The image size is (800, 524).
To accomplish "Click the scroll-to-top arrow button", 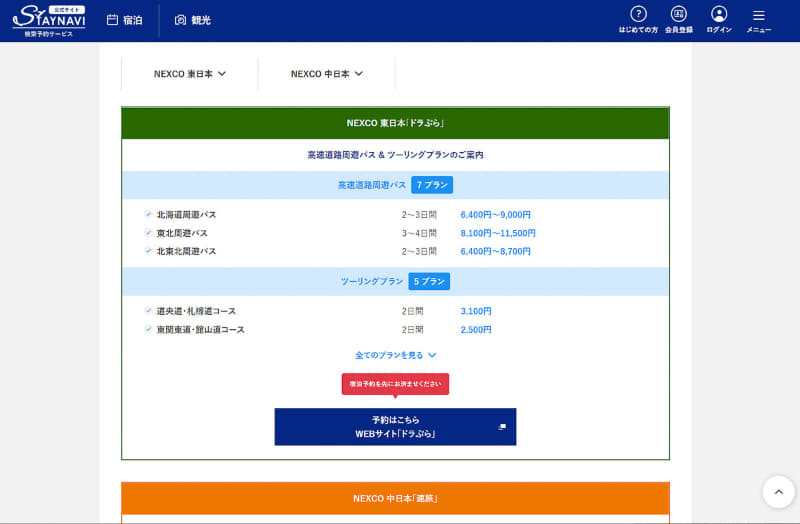I will coord(779,492).
